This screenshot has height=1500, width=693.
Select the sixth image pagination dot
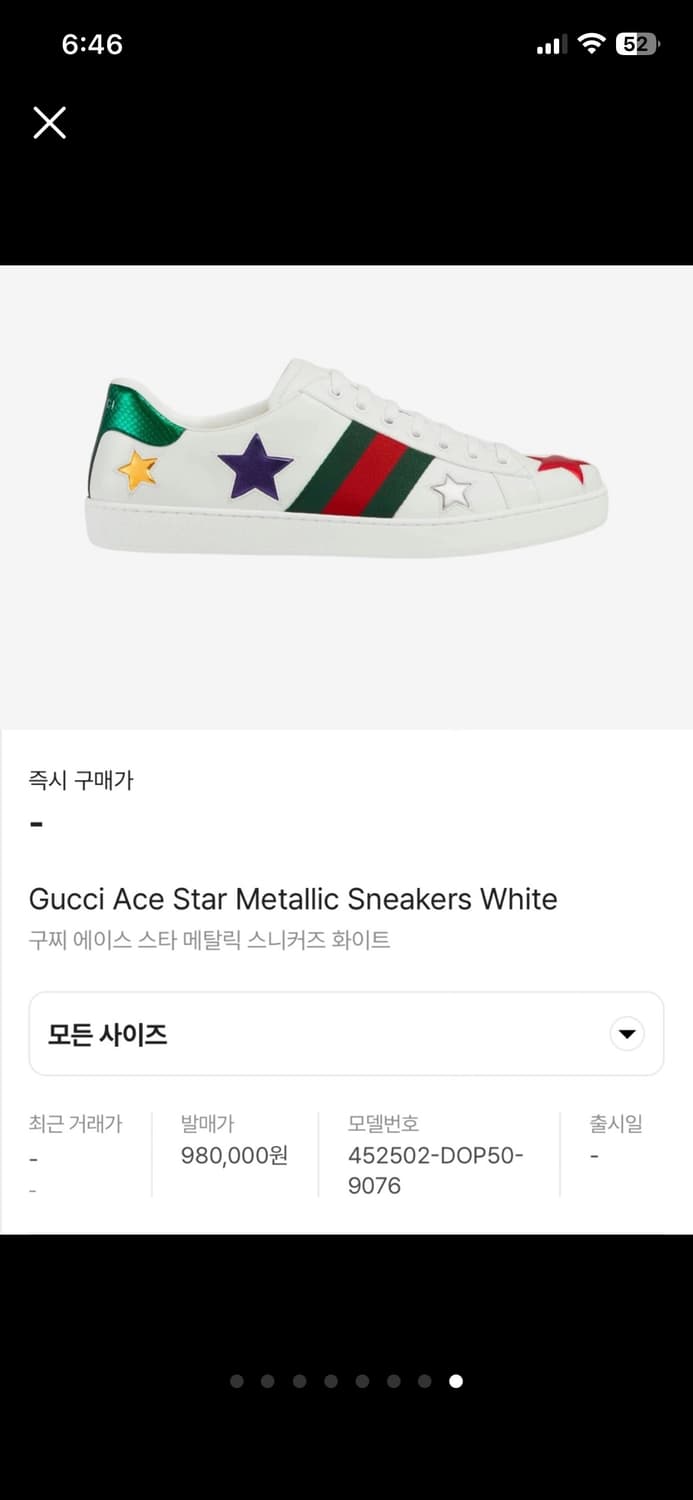[x=393, y=1381]
